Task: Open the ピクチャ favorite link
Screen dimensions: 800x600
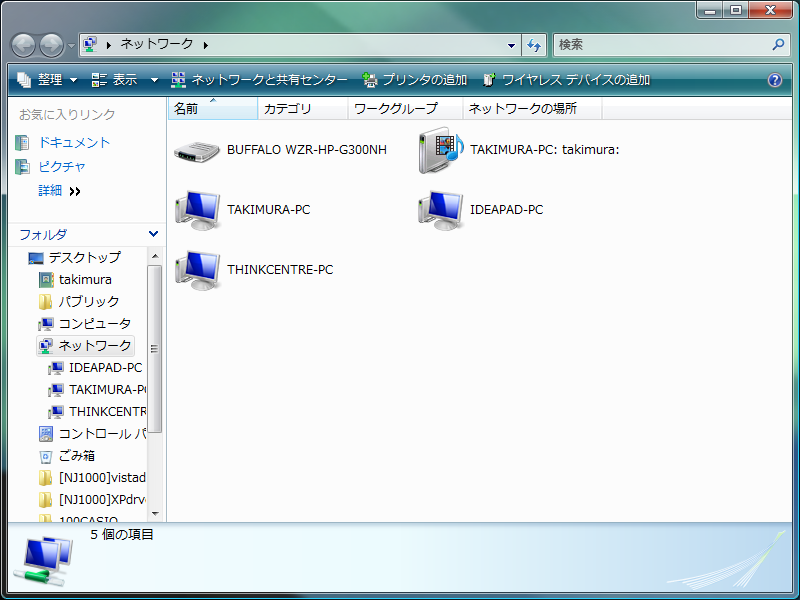Action: [62, 166]
